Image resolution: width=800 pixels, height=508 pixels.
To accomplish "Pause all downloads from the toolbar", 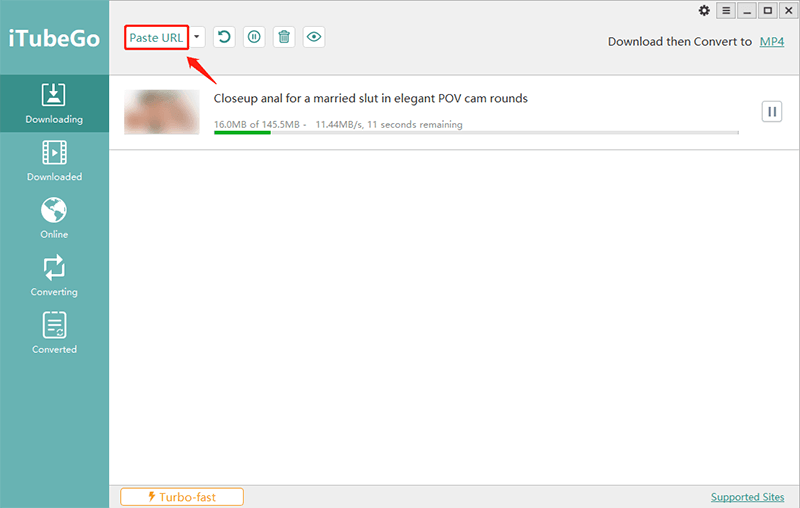I will tap(254, 37).
